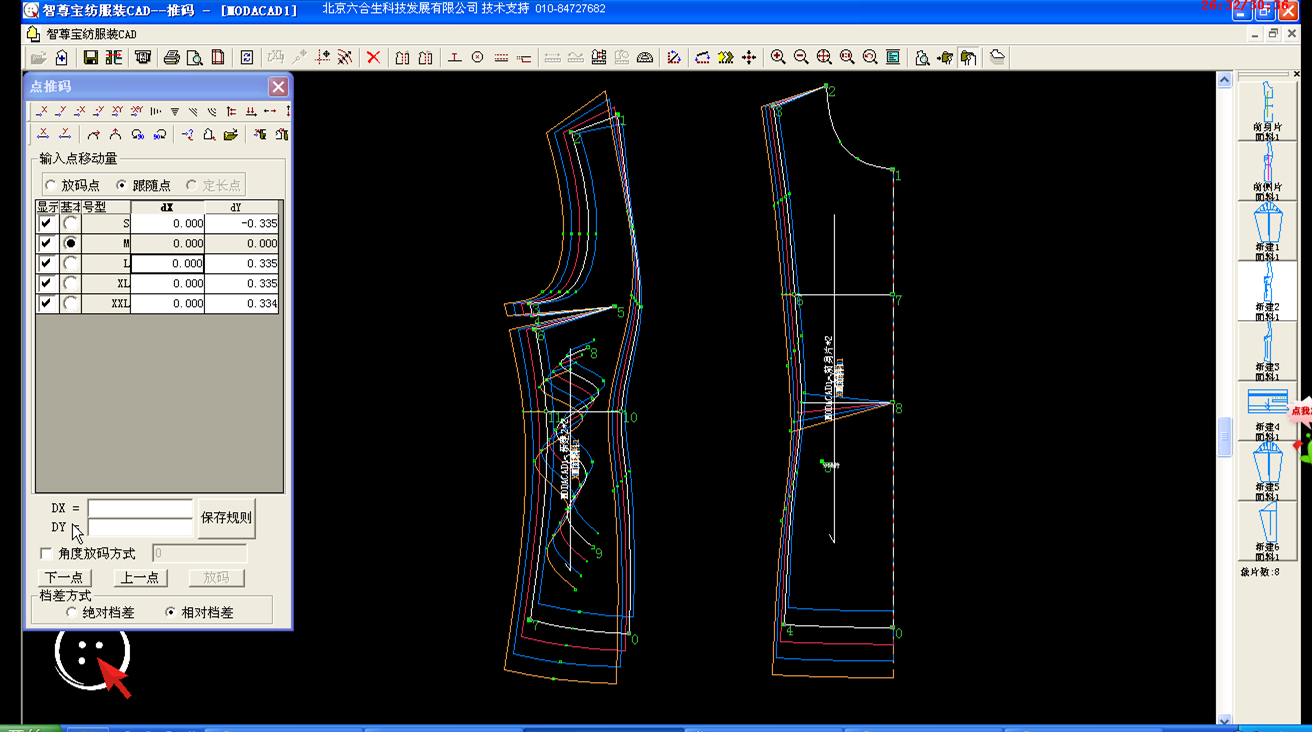Viewport: 1312px width, 732px height.
Task: Click the blue dashed outline shape icon
Action: [x=703, y=58]
